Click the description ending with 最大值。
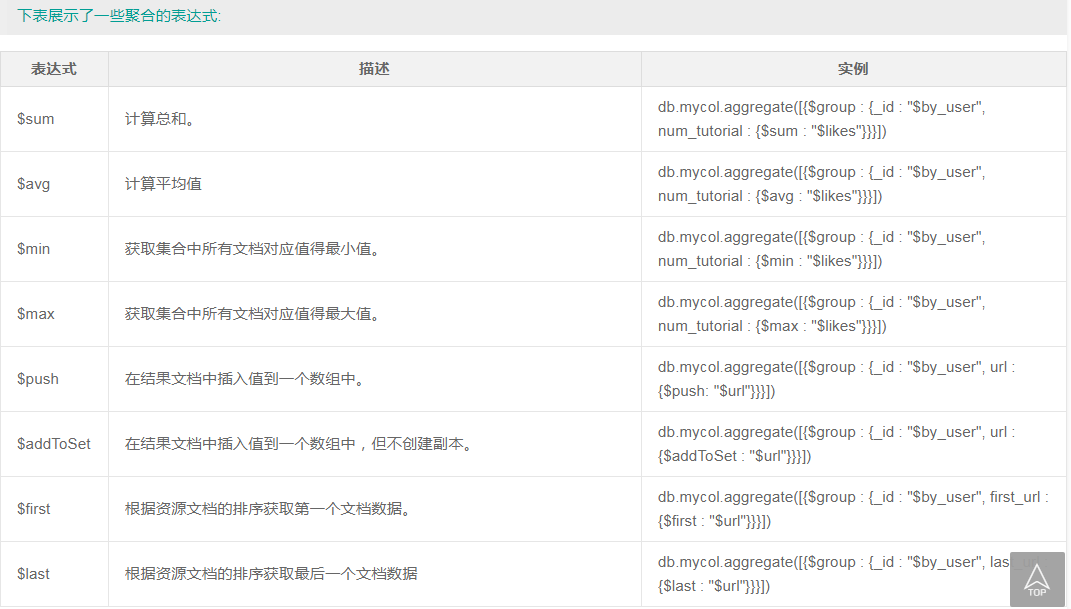This screenshot has height=609, width=1071. coord(255,313)
